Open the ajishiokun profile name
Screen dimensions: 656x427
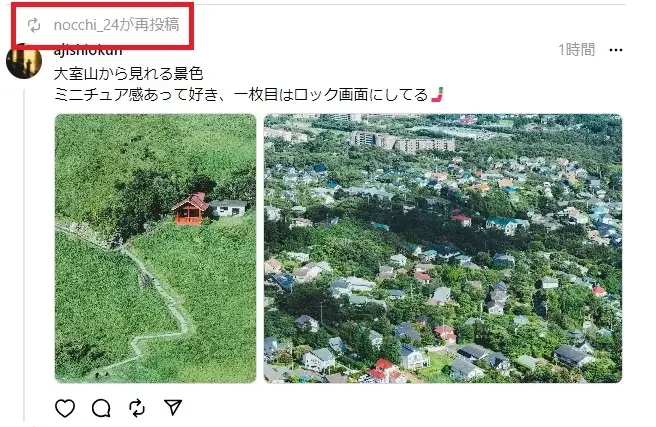click(88, 50)
